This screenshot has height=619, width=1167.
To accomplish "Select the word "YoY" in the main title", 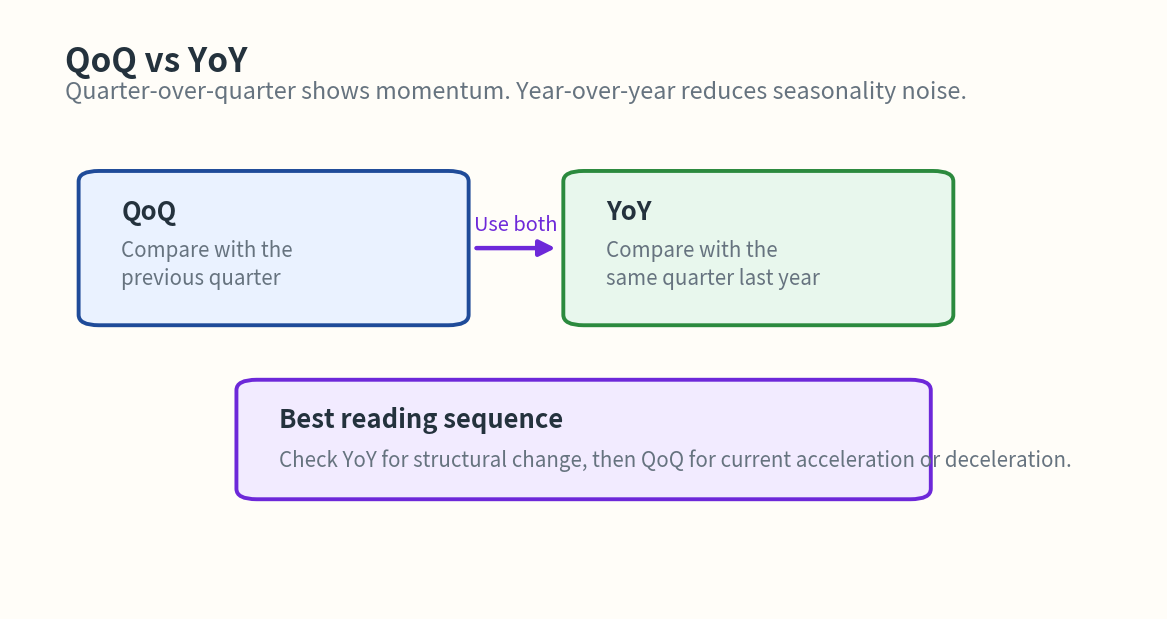I will pyautogui.click(x=217, y=60).
